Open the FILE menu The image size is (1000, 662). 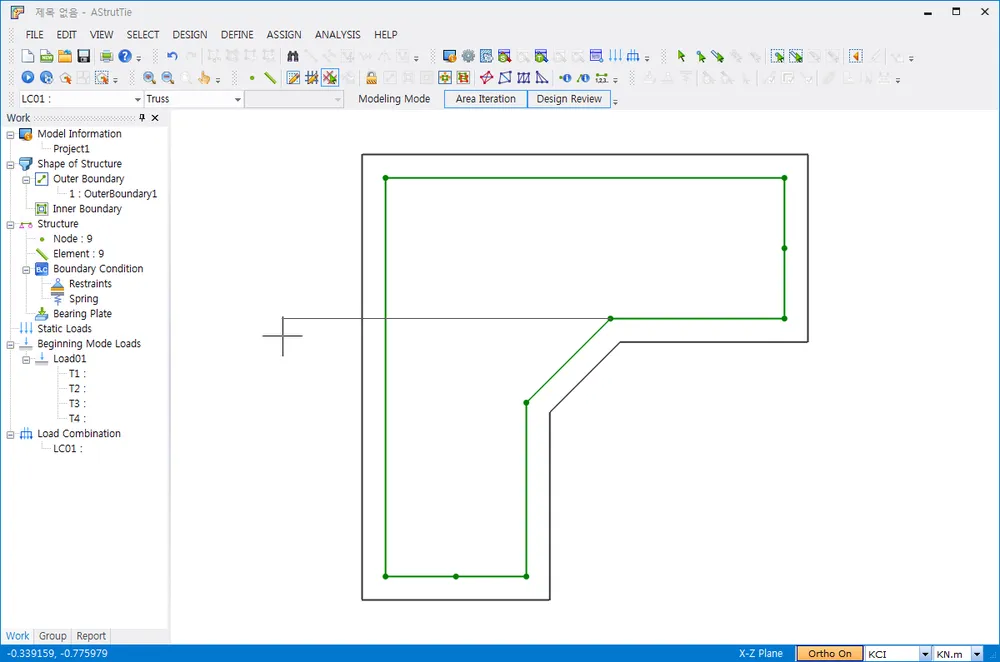point(34,34)
